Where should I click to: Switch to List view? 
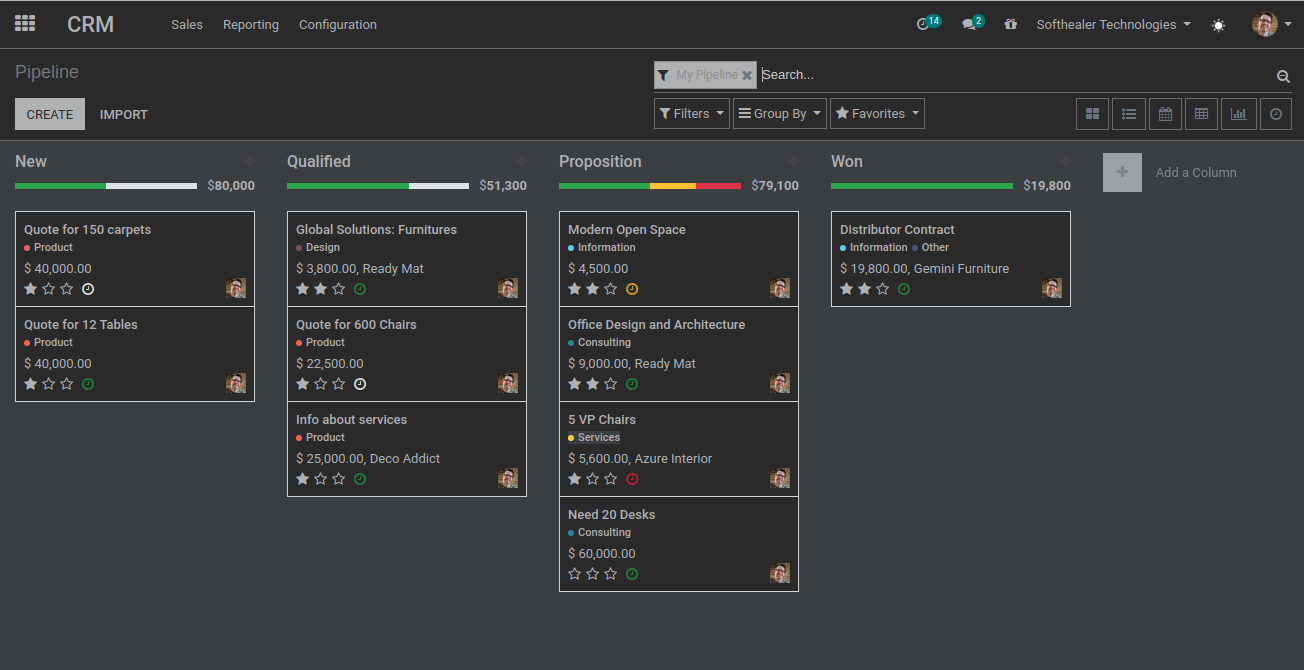point(1129,114)
